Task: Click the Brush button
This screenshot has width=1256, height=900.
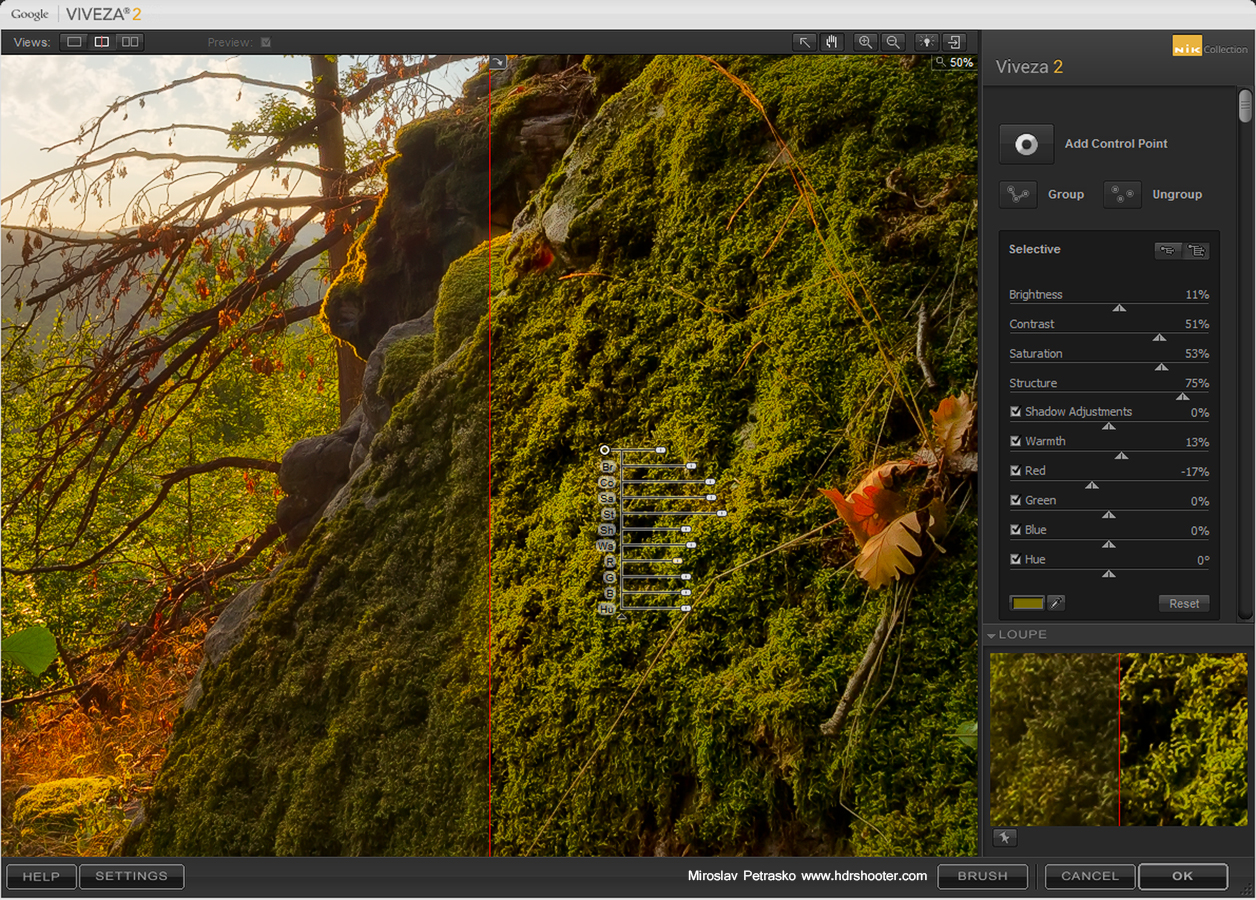Action: coord(982,876)
